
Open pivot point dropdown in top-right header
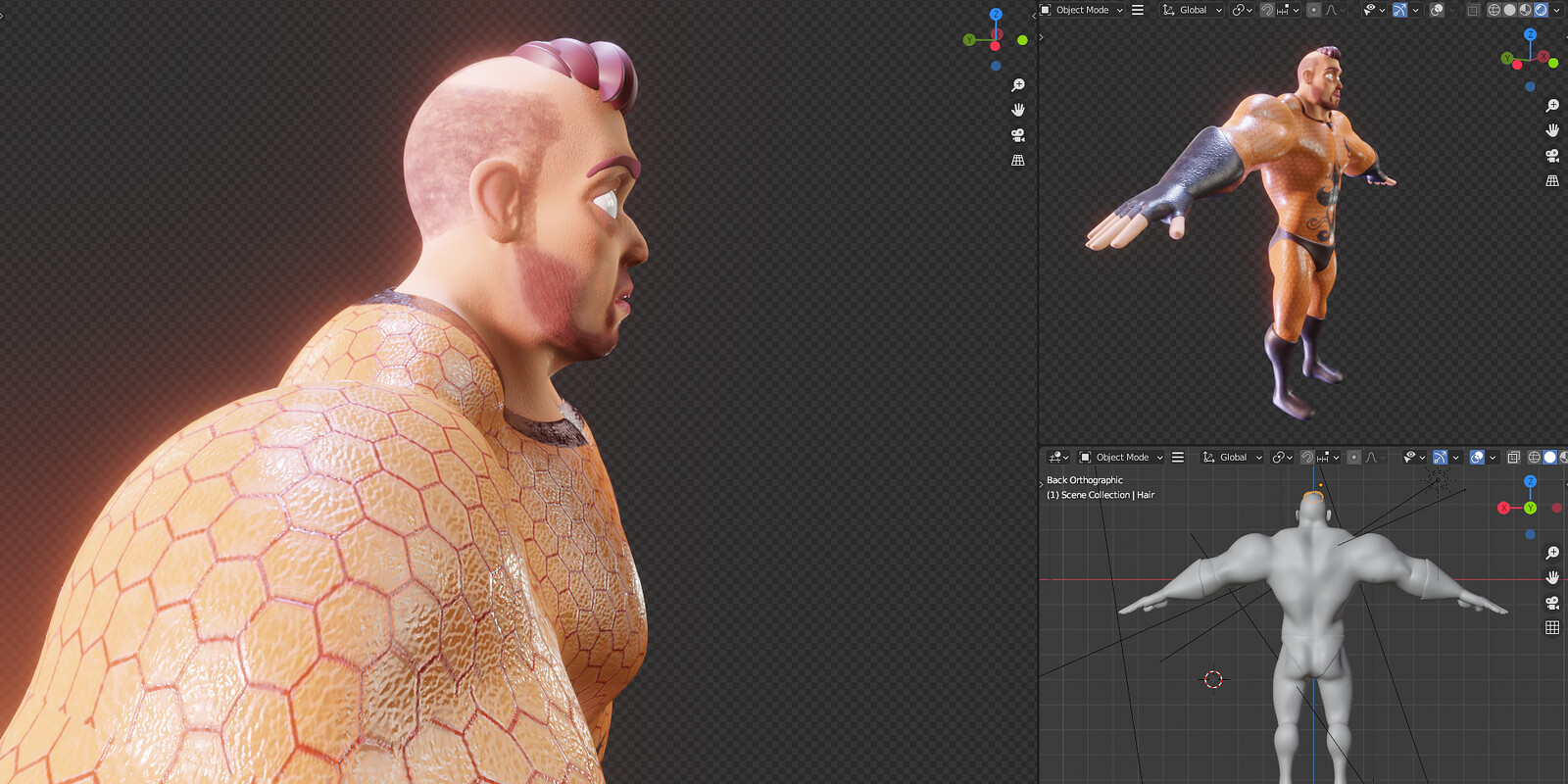click(1242, 10)
